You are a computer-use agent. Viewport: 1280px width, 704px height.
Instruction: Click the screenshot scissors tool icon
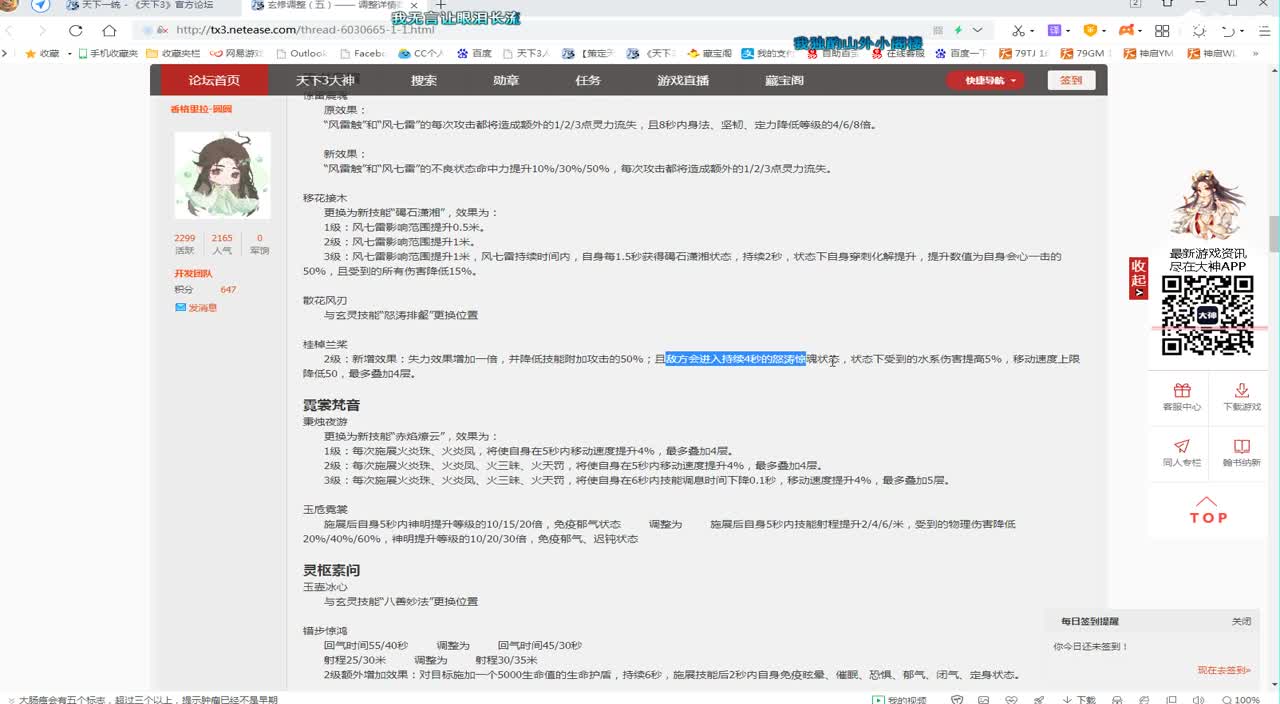(1018, 30)
